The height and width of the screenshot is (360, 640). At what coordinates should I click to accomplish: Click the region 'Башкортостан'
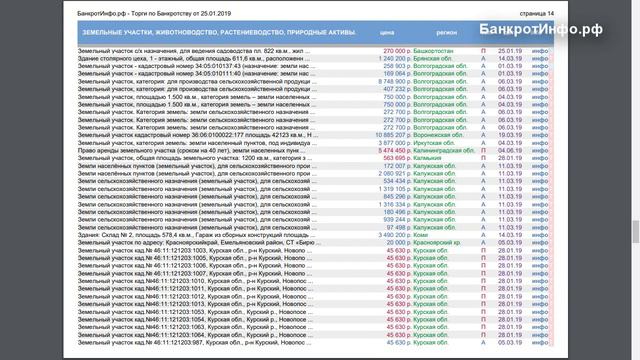pyautogui.click(x=433, y=51)
